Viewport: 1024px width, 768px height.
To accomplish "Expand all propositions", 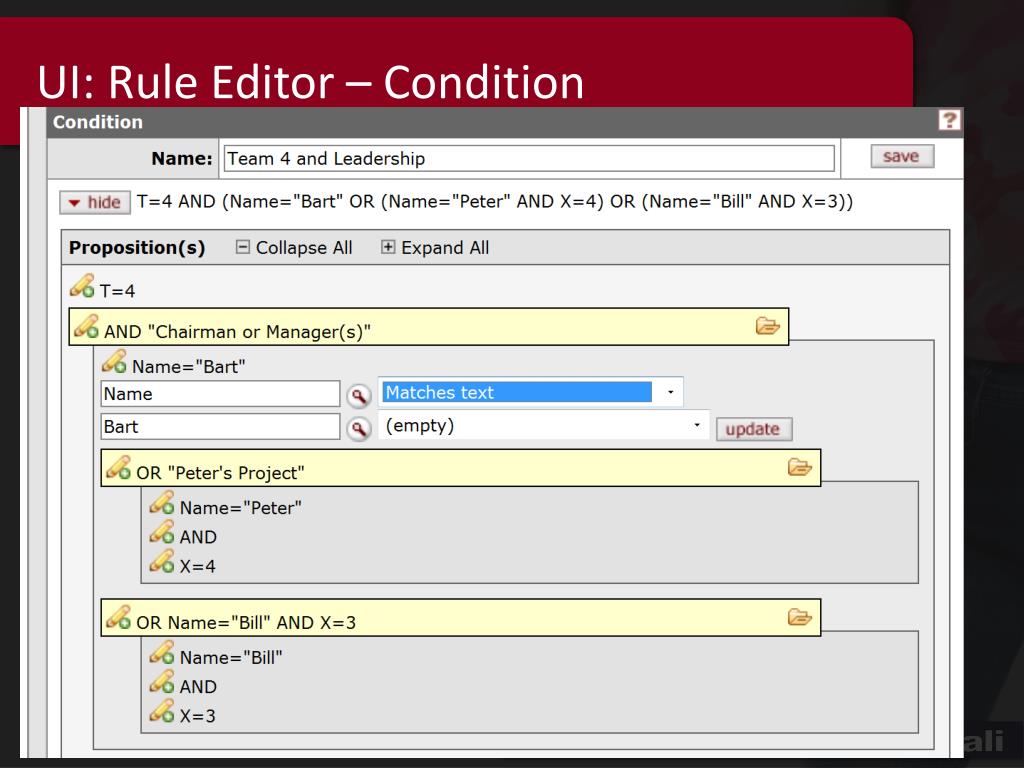I will [435, 248].
